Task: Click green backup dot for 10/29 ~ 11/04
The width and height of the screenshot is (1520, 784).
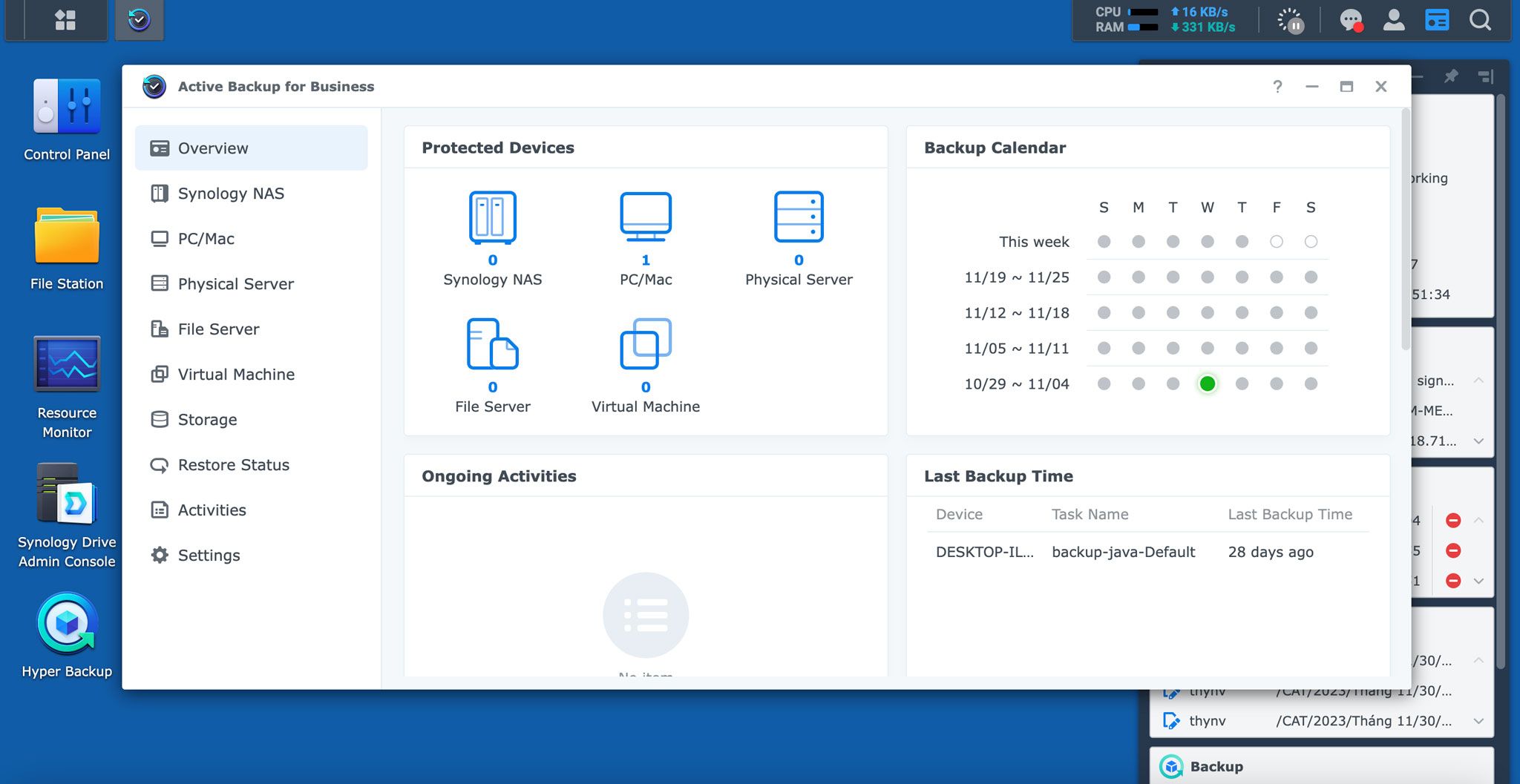Action: coord(1208,383)
